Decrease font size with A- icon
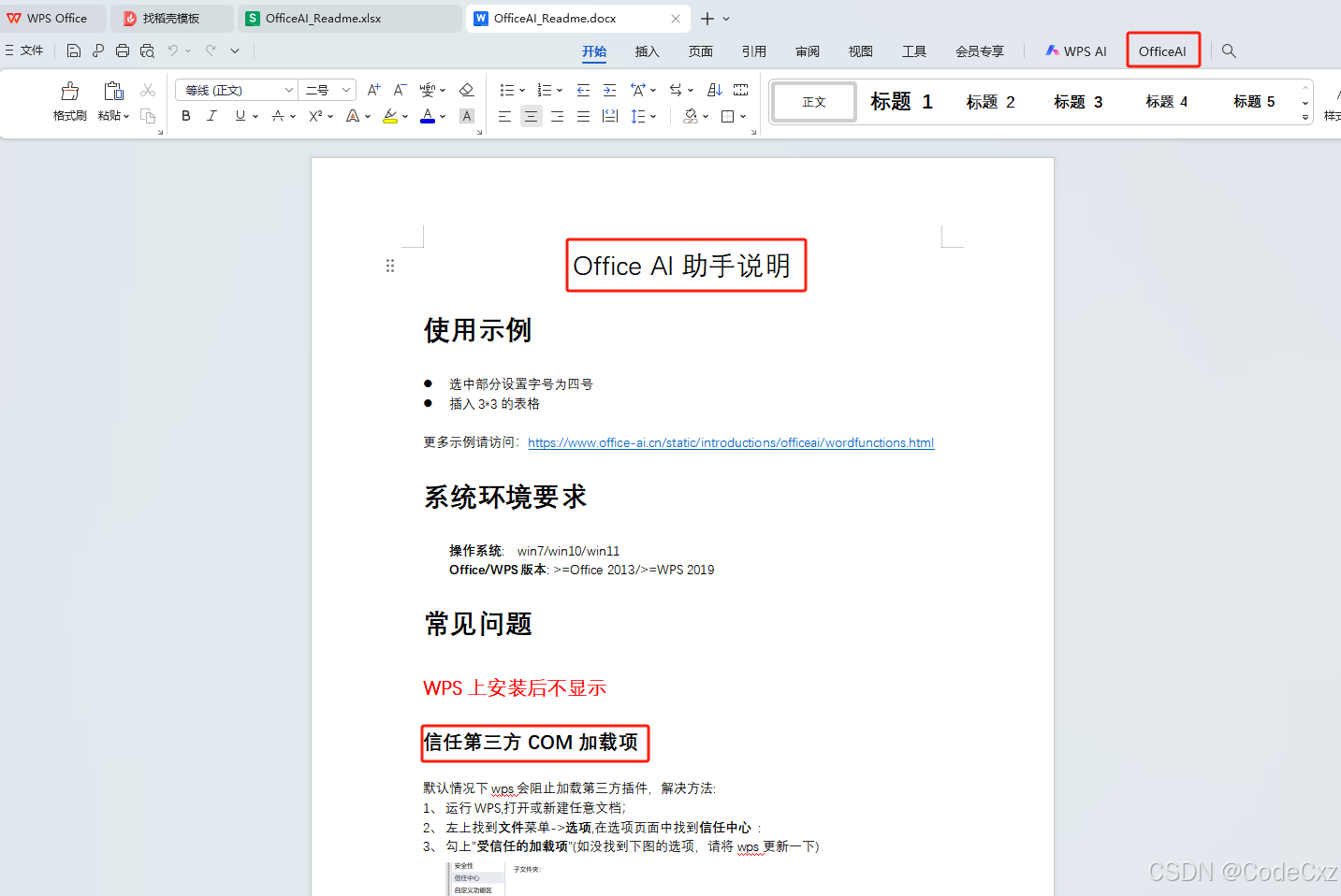The height and width of the screenshot is (896, 1341). pyautogui.click(x=400, y=90)
